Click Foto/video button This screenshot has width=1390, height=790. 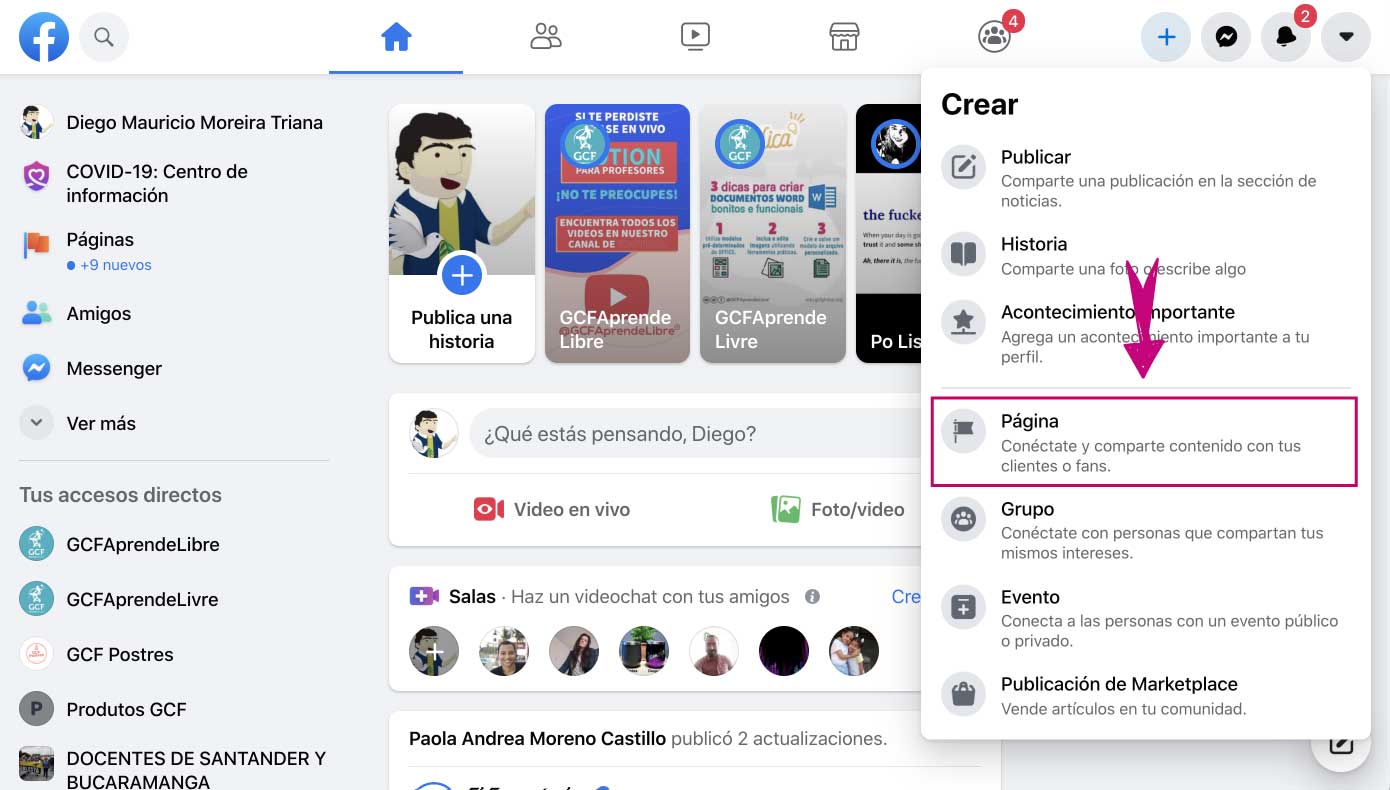click(838, 510)
